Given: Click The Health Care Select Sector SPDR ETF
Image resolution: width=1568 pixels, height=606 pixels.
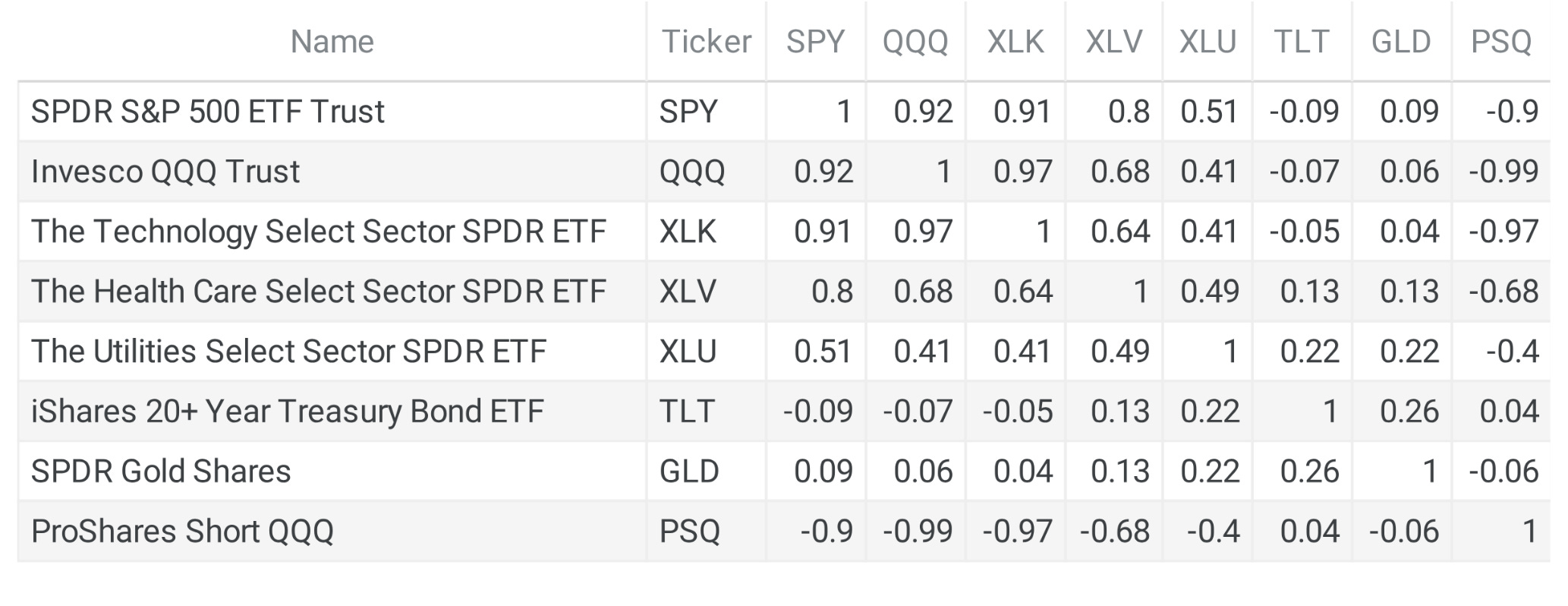Looking at the screenshot, I should point(319,292).
